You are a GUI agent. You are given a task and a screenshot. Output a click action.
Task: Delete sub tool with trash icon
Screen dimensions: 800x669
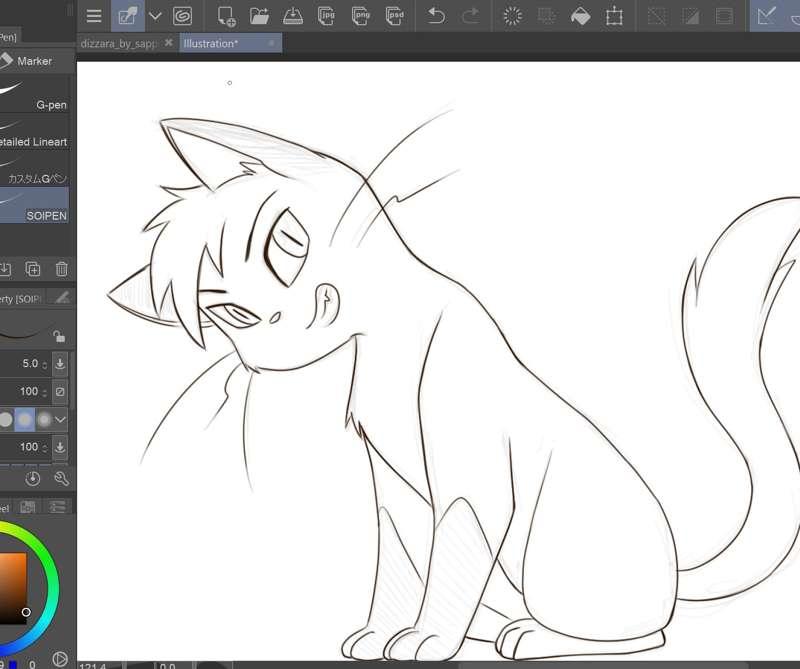pos(61,269)
